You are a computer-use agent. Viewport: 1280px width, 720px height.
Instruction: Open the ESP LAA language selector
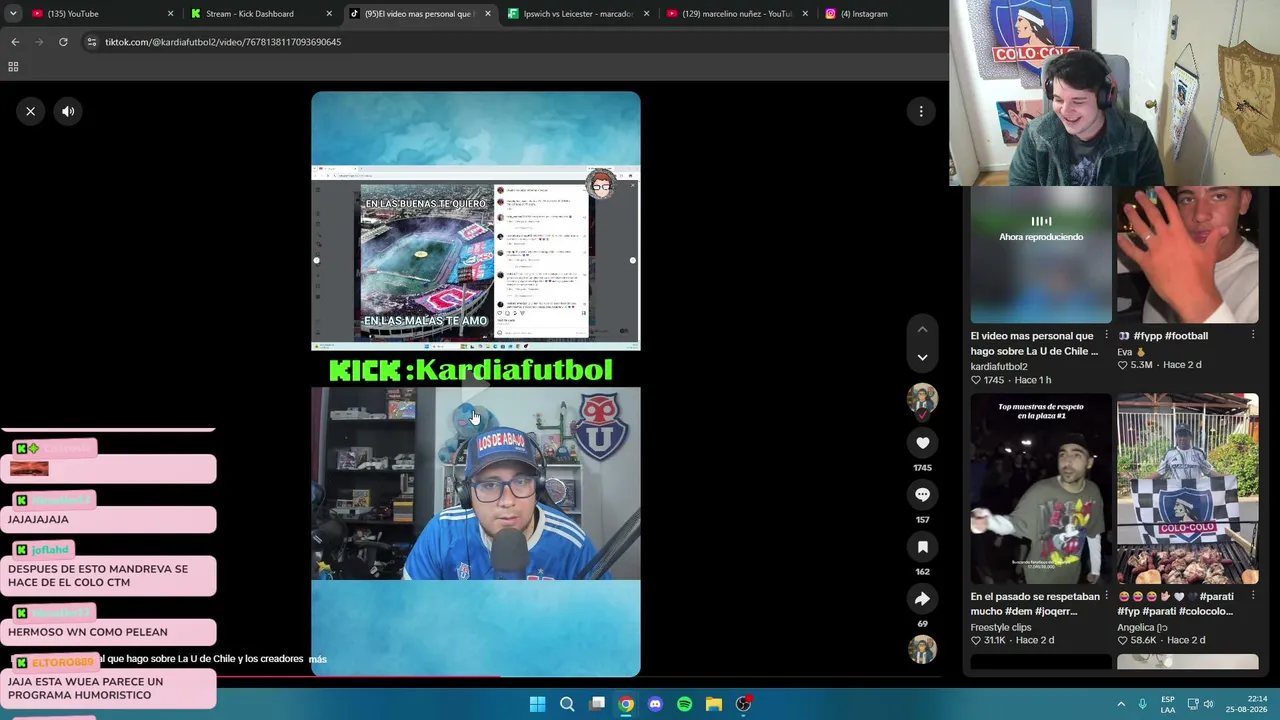click(x=1168, y=704)
